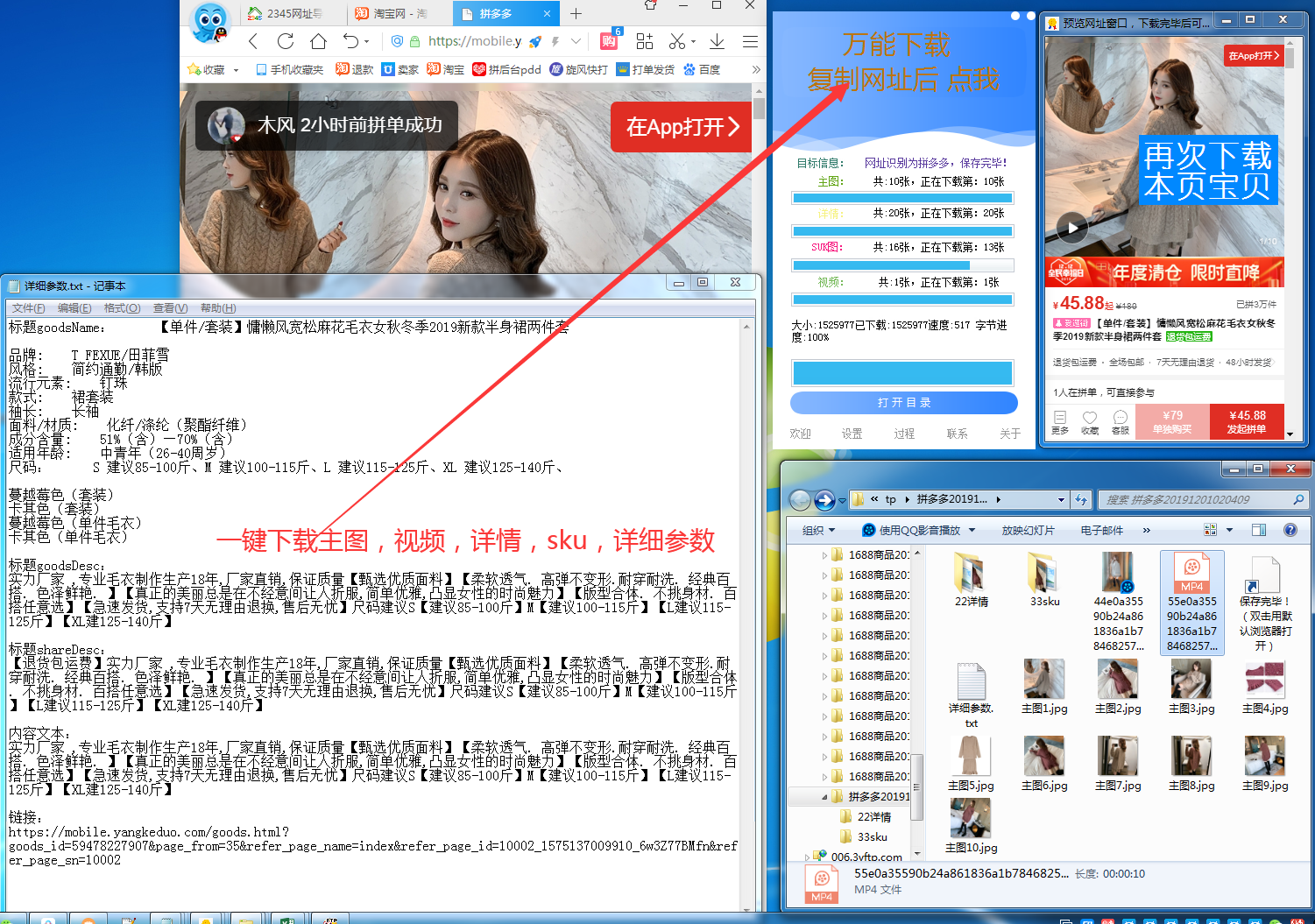Click 收藏 heart icon in preview window
Viewport: 1315px width, 924px height.
1090,422
